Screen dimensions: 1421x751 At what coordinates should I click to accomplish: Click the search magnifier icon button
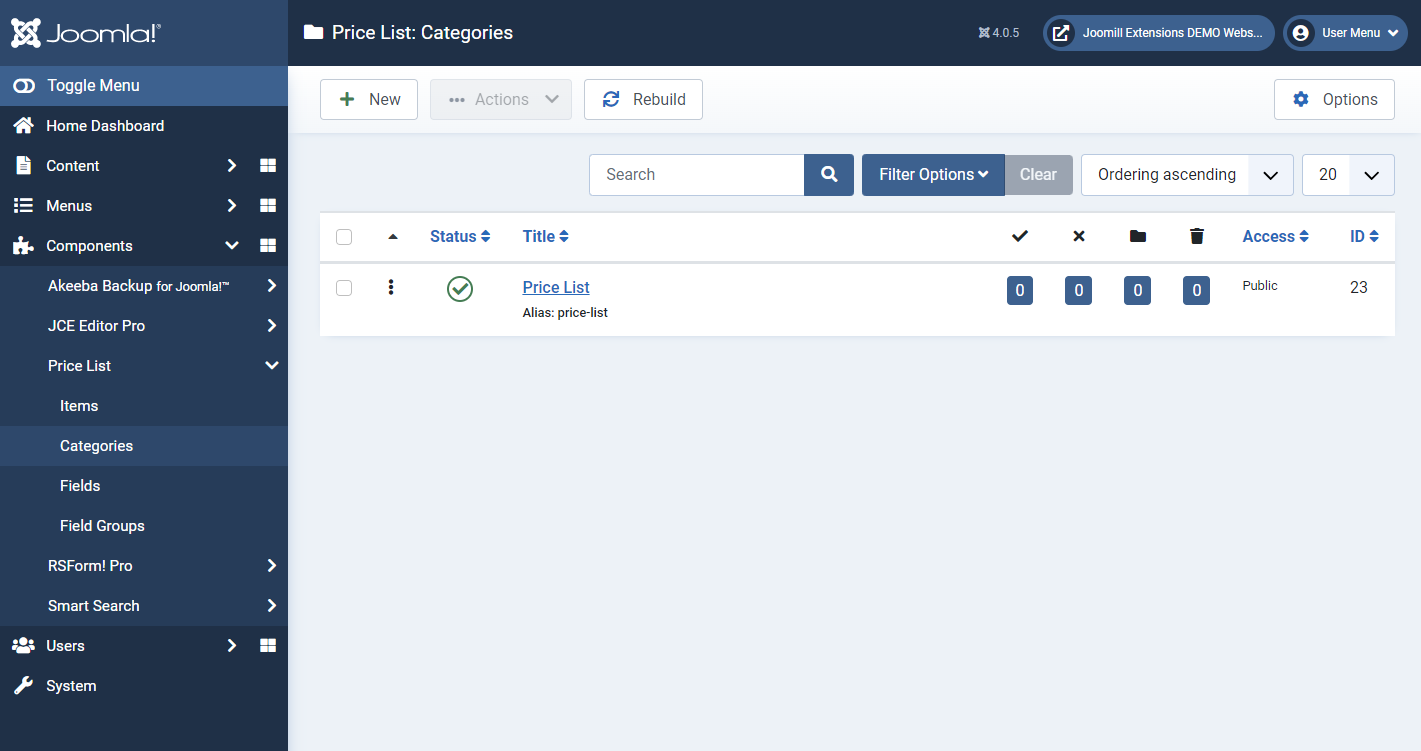point(828,175)
